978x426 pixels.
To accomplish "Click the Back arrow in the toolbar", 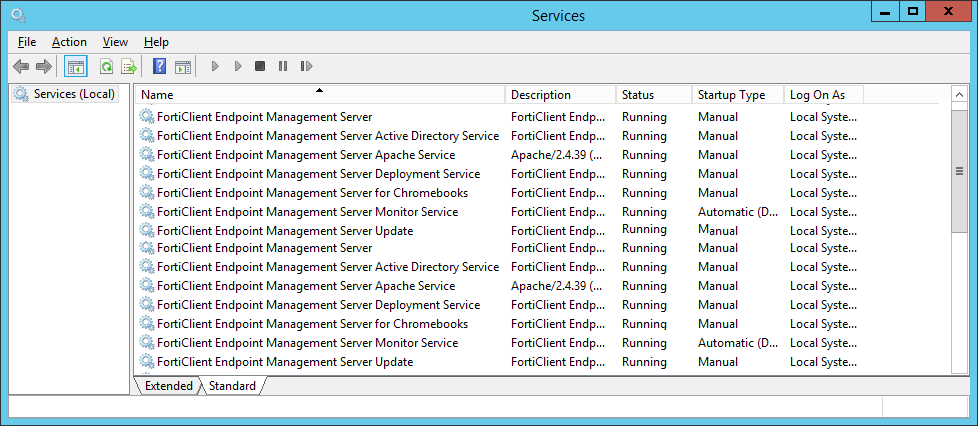I will (x=21, y=67).
